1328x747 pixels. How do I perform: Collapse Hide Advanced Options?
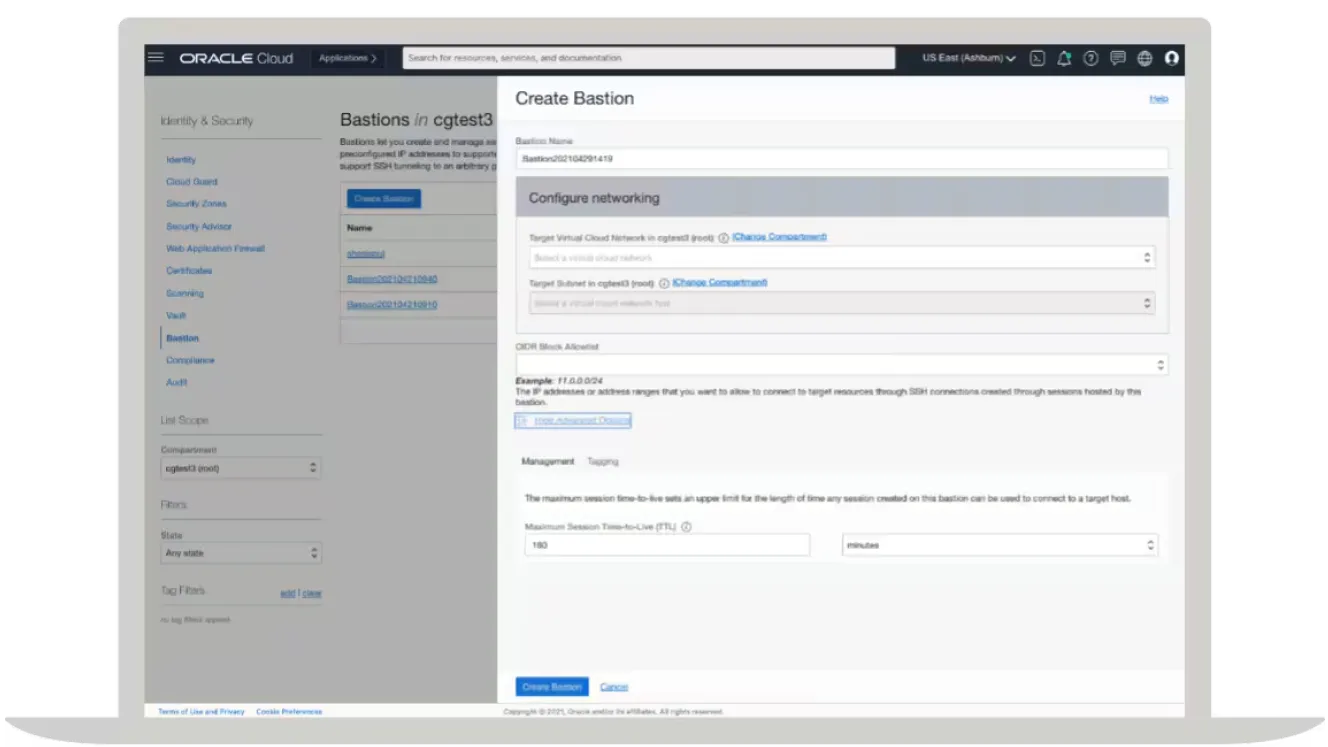click(574, 421)
